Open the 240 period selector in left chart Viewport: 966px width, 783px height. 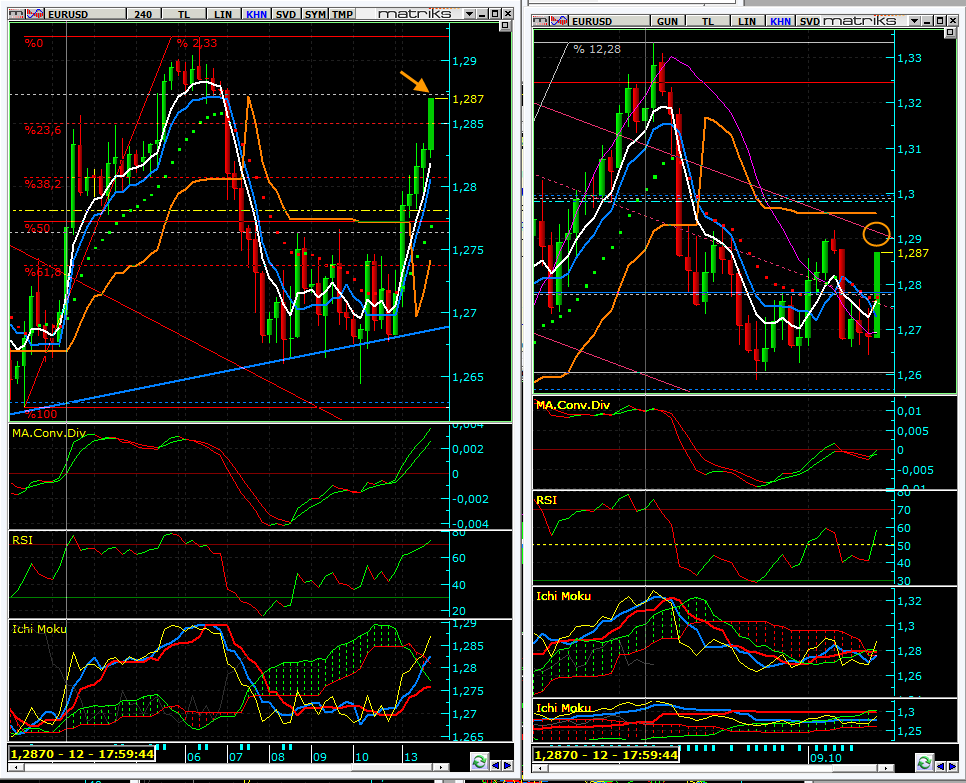[145, 14]
